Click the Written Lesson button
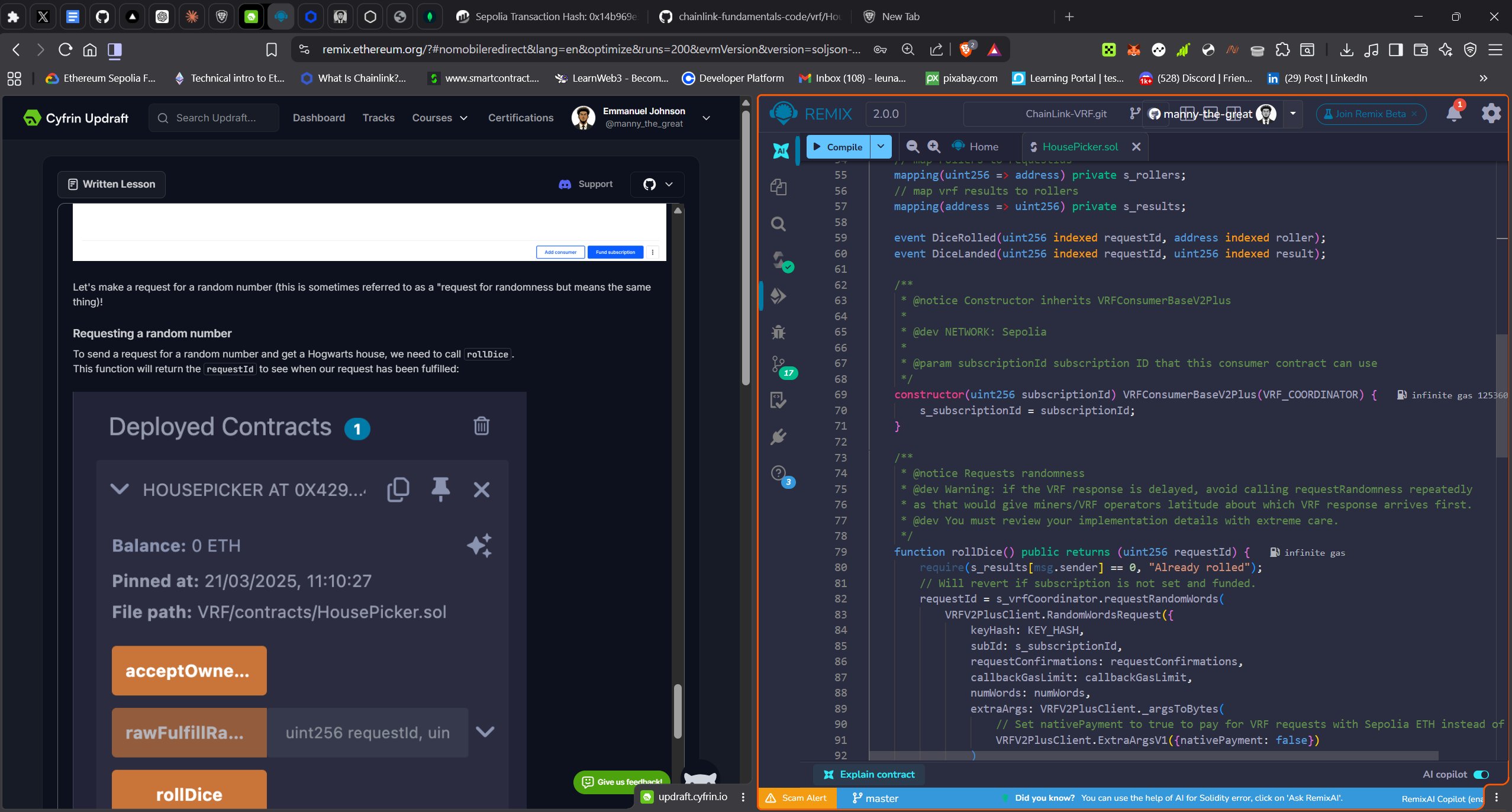Image resolution: width=1512 pixels, height=812 pixels. pos(111,184)
